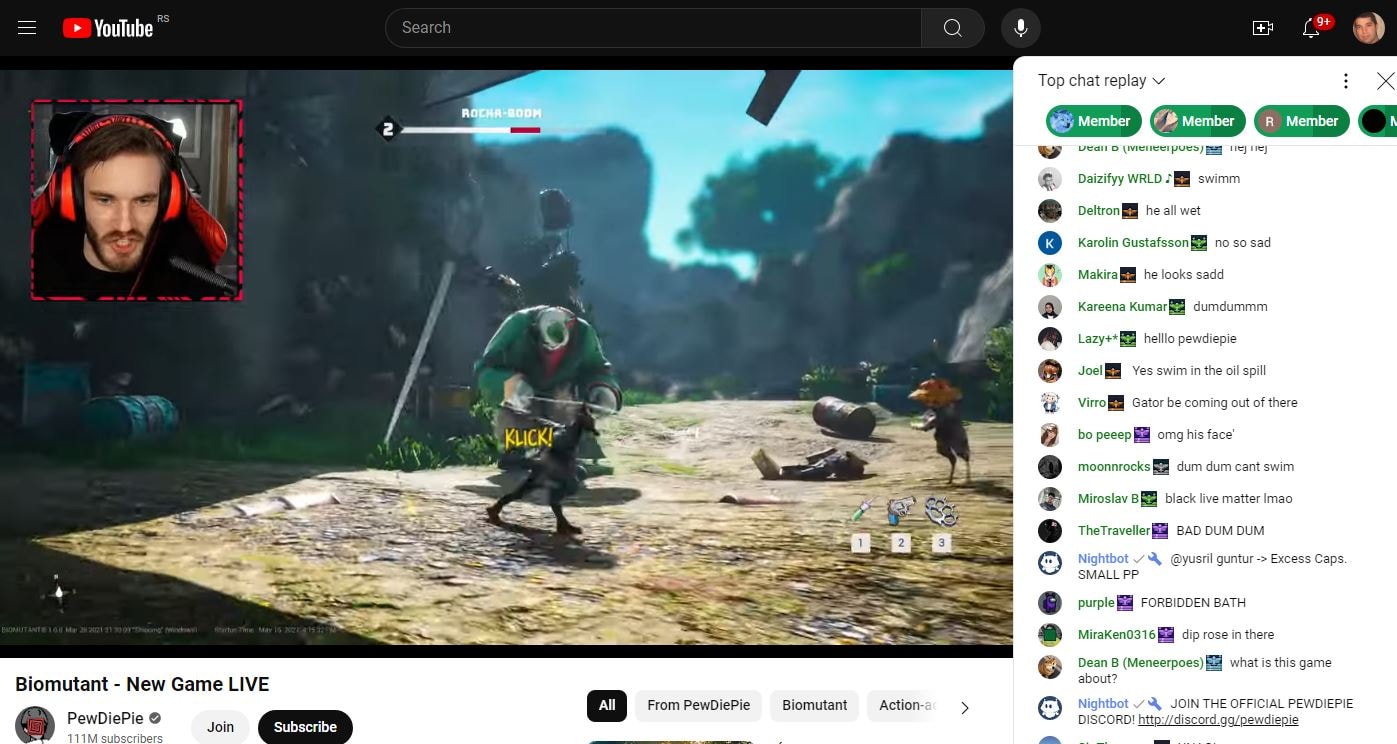The height and width of the screenshot is (744, 1397).
Task: Click 'no so sad' chat message
Action: (1243, 243)
